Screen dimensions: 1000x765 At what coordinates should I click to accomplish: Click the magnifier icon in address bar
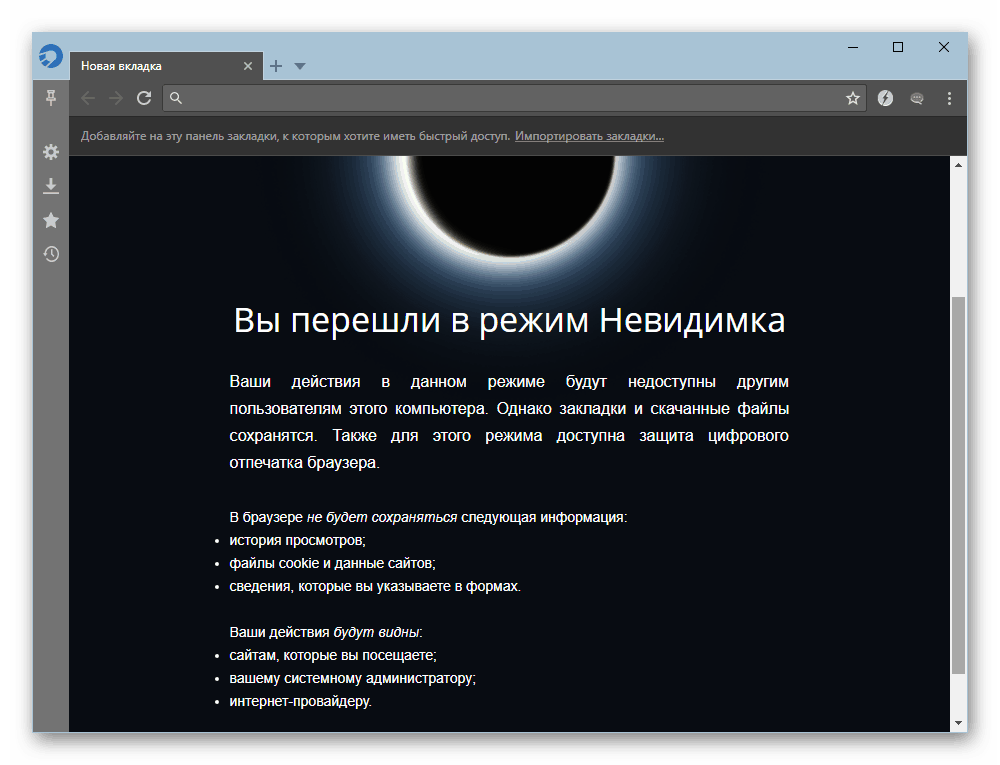coord(176,98)
